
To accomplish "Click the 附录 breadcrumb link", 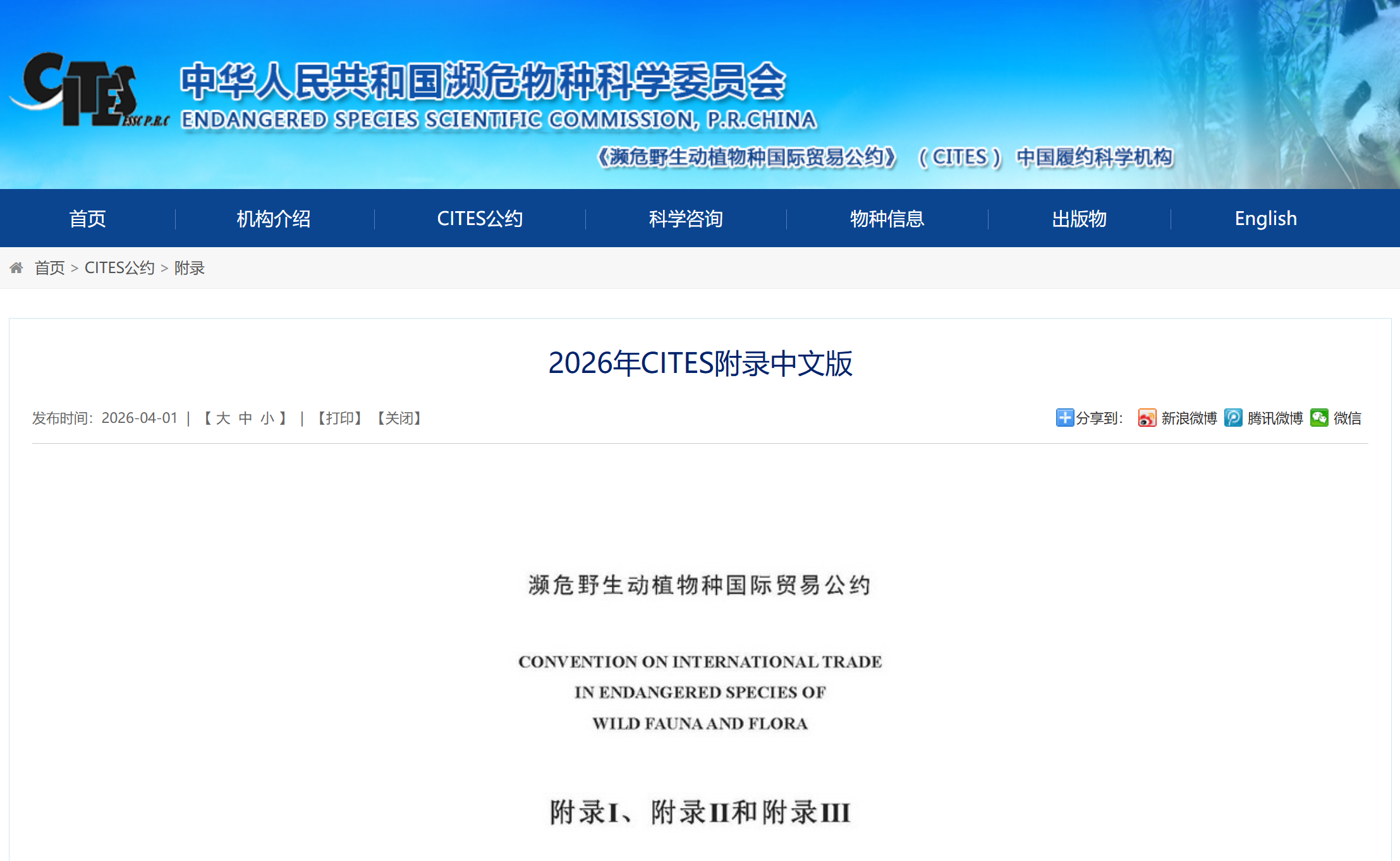I will tap(190, 268).
